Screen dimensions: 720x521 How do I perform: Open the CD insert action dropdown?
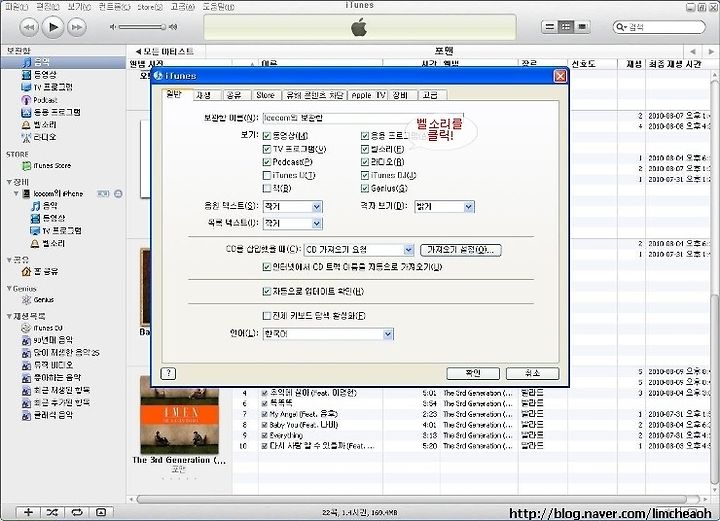(x=359, y=250)
